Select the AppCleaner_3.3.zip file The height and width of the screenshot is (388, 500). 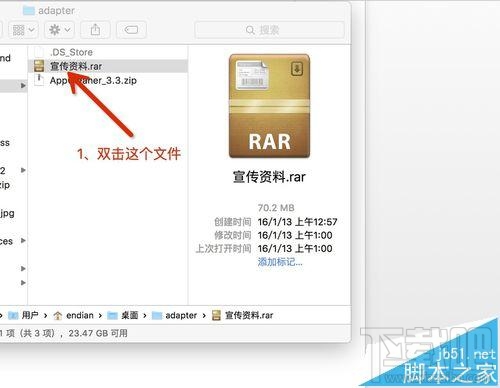tap(108, 80)
